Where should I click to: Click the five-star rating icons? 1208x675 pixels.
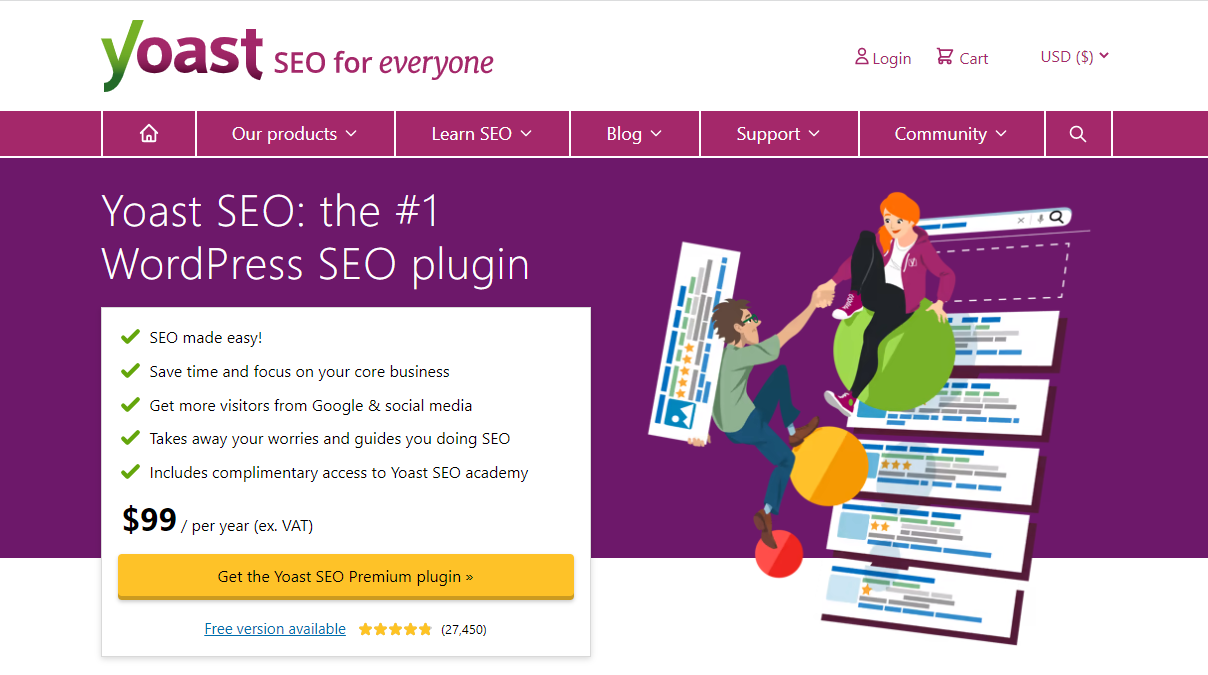(x=395, y=629)
